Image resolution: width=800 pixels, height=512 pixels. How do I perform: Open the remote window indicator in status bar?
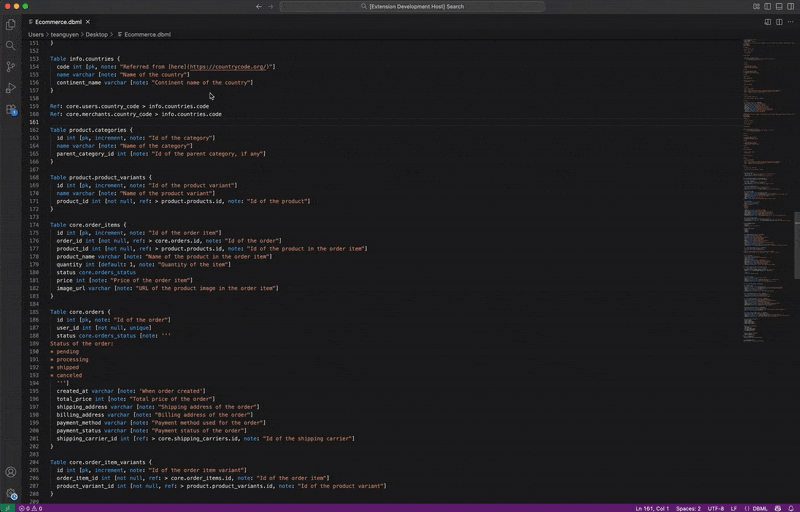pyautogui.click(x=7, y=508)
